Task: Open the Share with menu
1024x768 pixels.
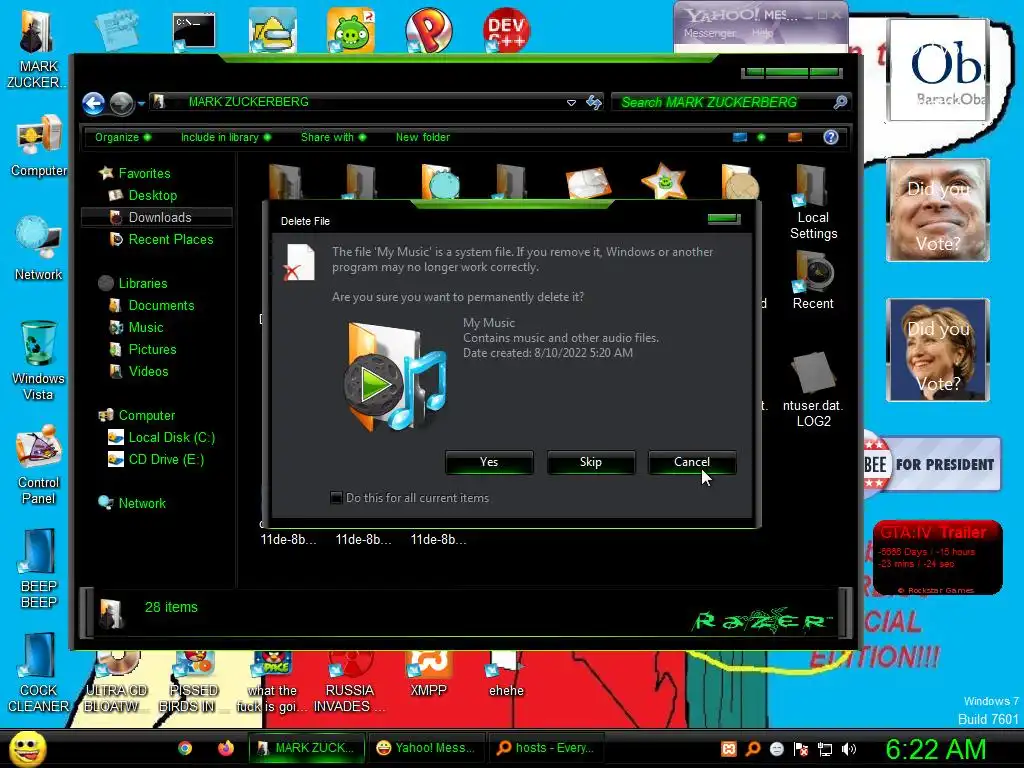Action: click(333, 137)
